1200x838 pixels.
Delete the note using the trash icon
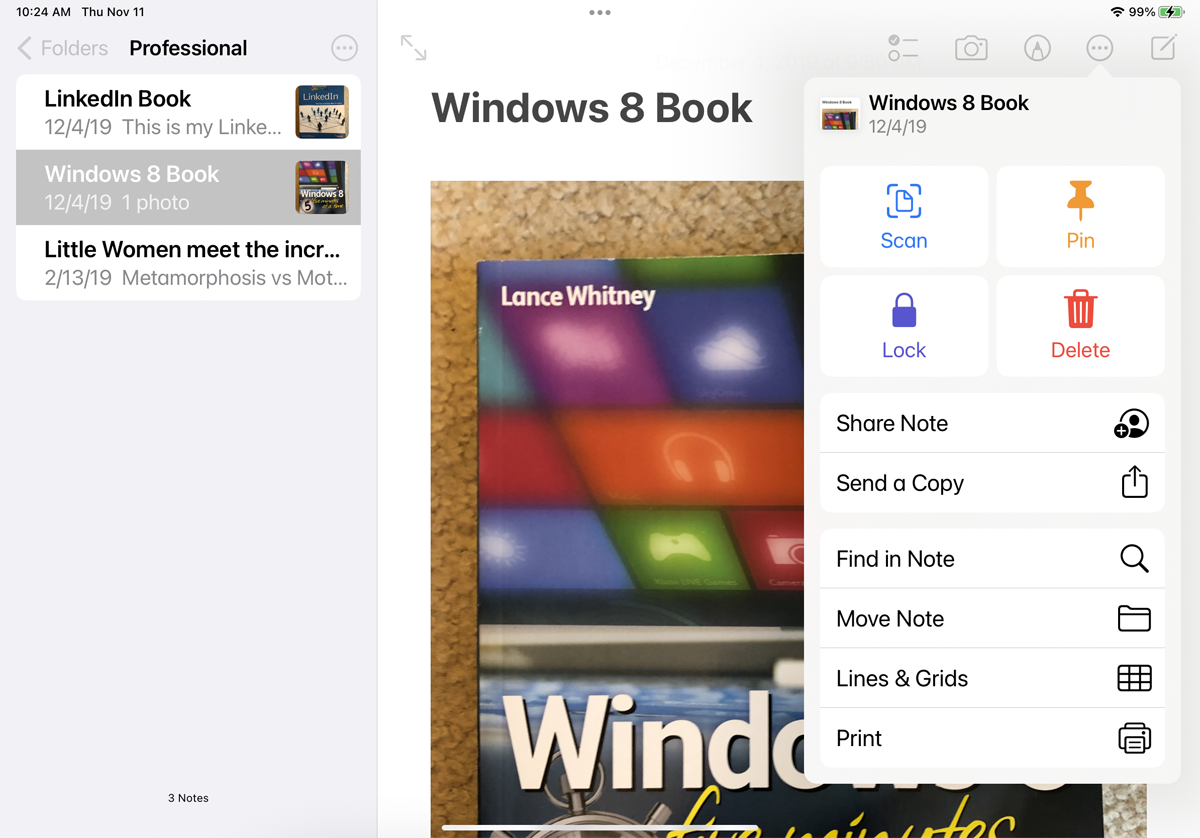tap(1080, 311)
